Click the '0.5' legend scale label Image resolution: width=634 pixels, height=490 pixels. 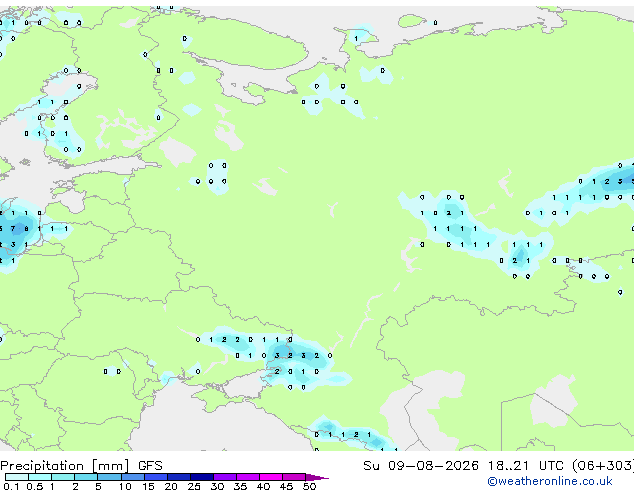34,486
